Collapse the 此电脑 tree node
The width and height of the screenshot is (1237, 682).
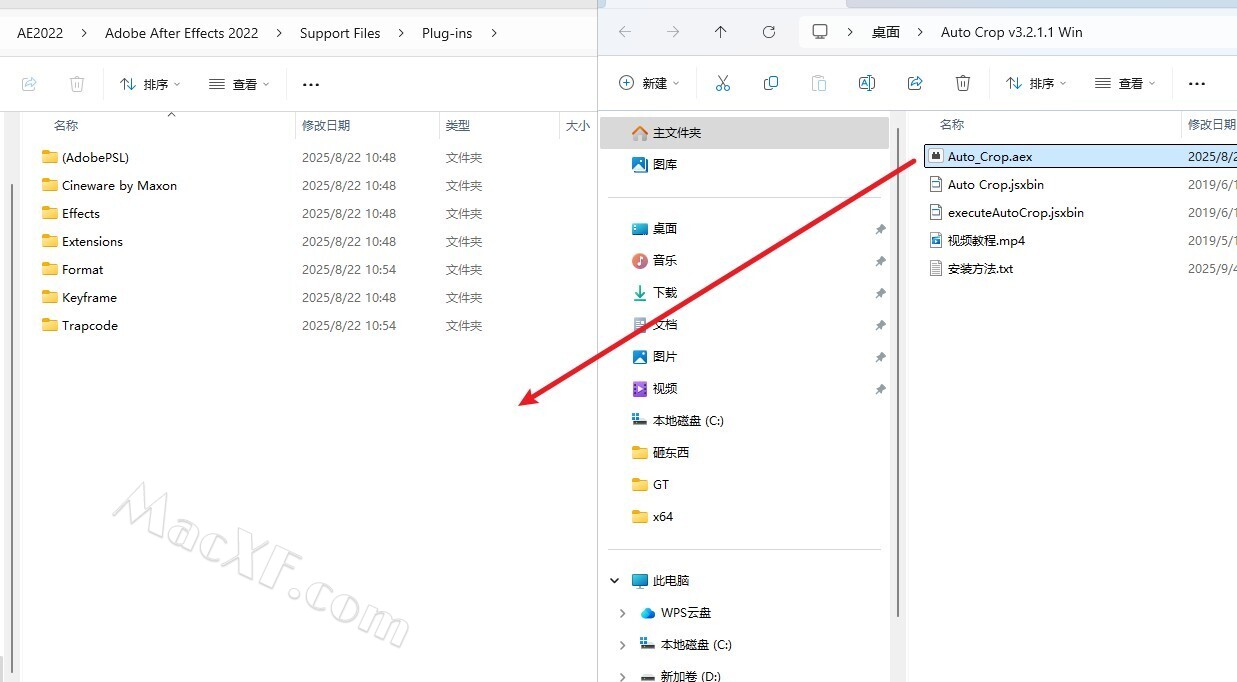click(614, 580)
